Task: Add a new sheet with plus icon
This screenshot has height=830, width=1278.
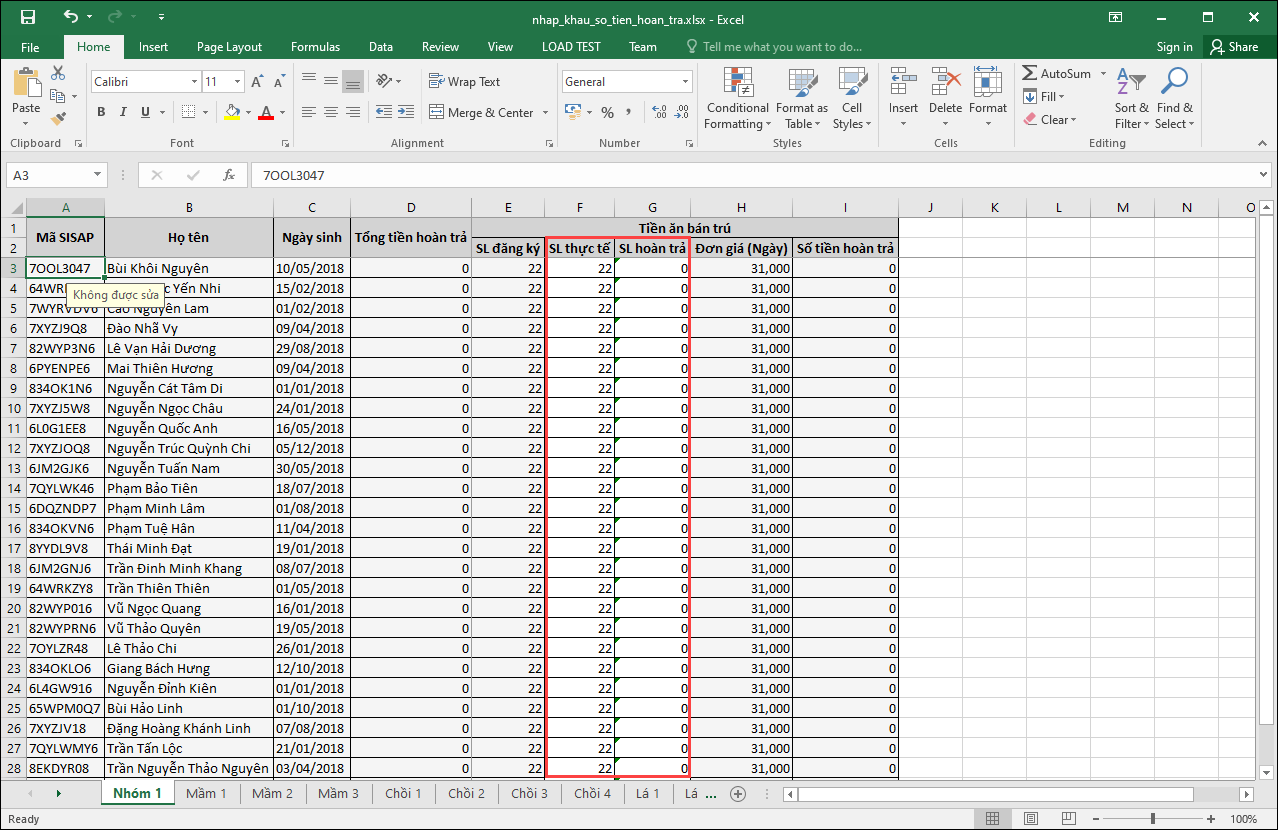Action: pyautogui.click(x=738, y=794)
